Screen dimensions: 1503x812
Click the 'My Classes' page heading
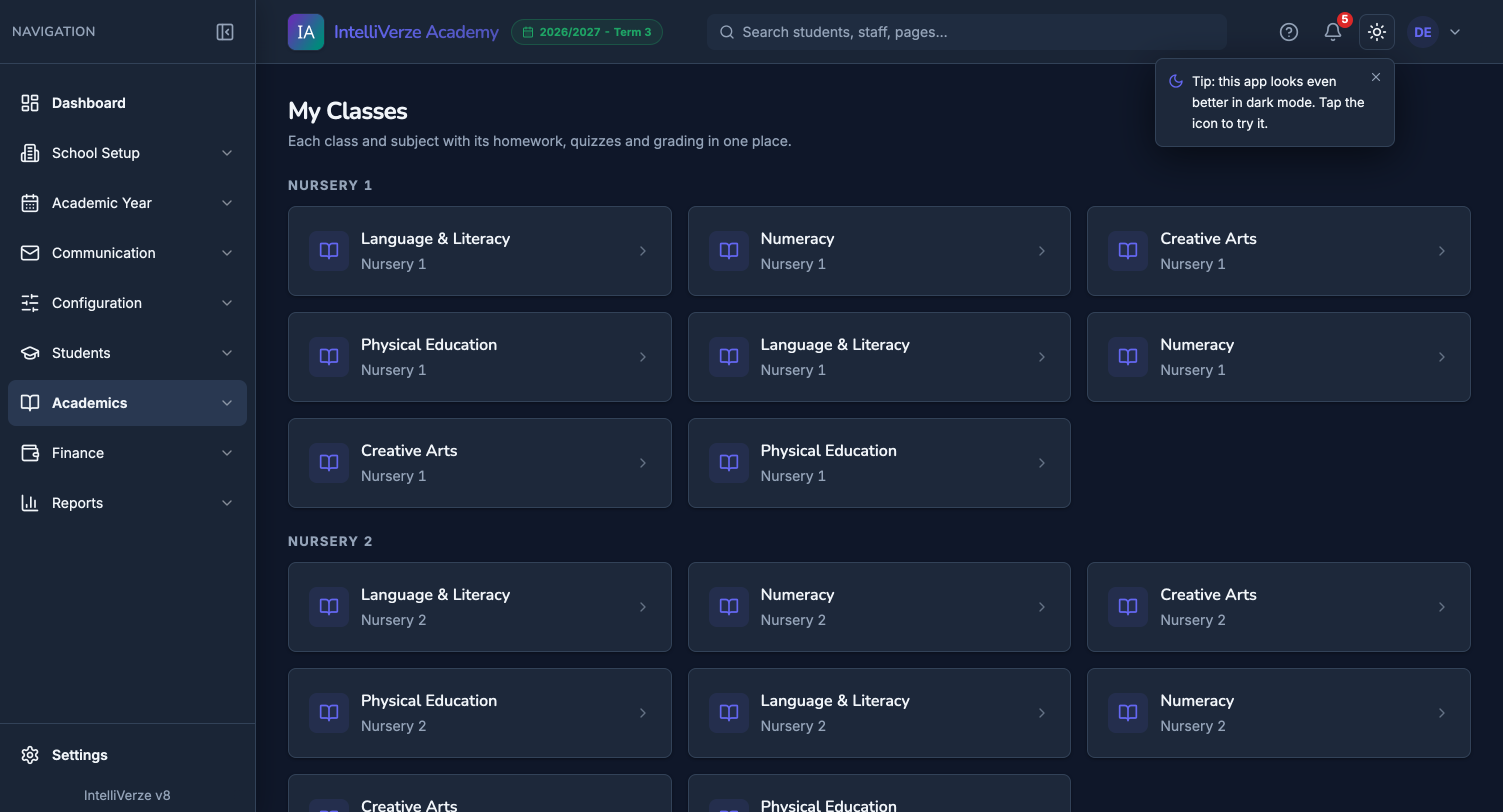(x=347, y=111)
